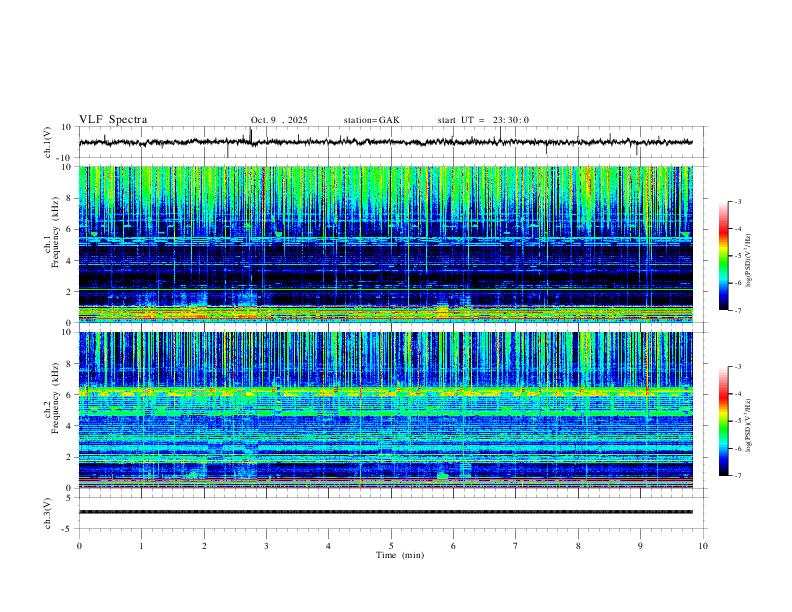
Task: Click the station=GAK label
Action: (371, 120)
